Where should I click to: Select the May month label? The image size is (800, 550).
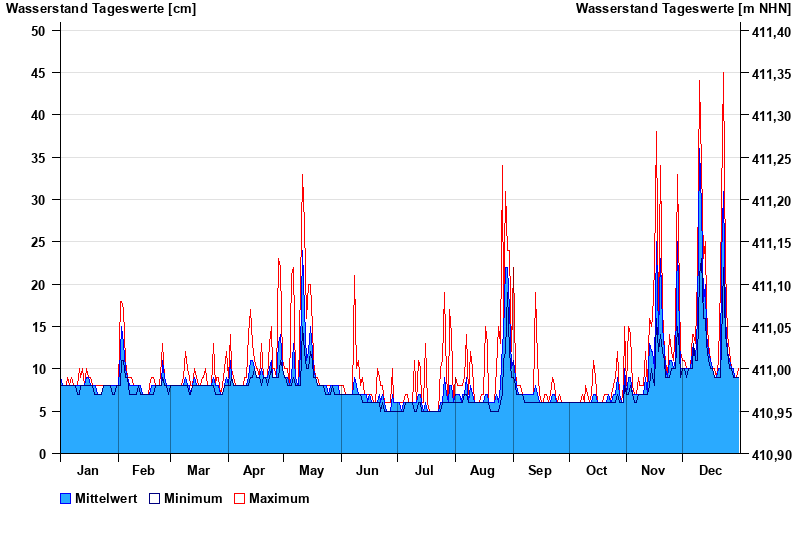311,470
